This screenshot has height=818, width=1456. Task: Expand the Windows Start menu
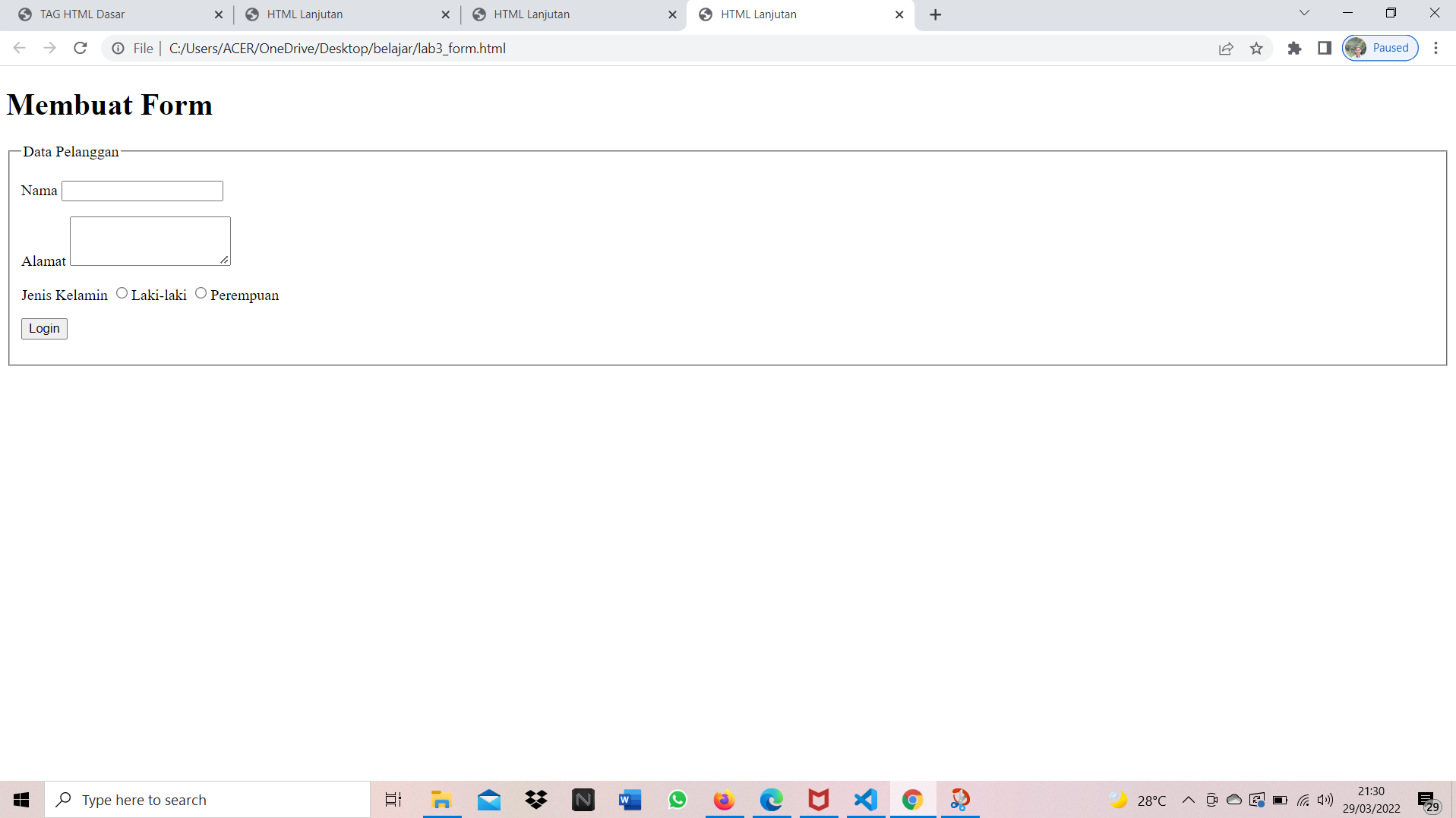(20, 799)
